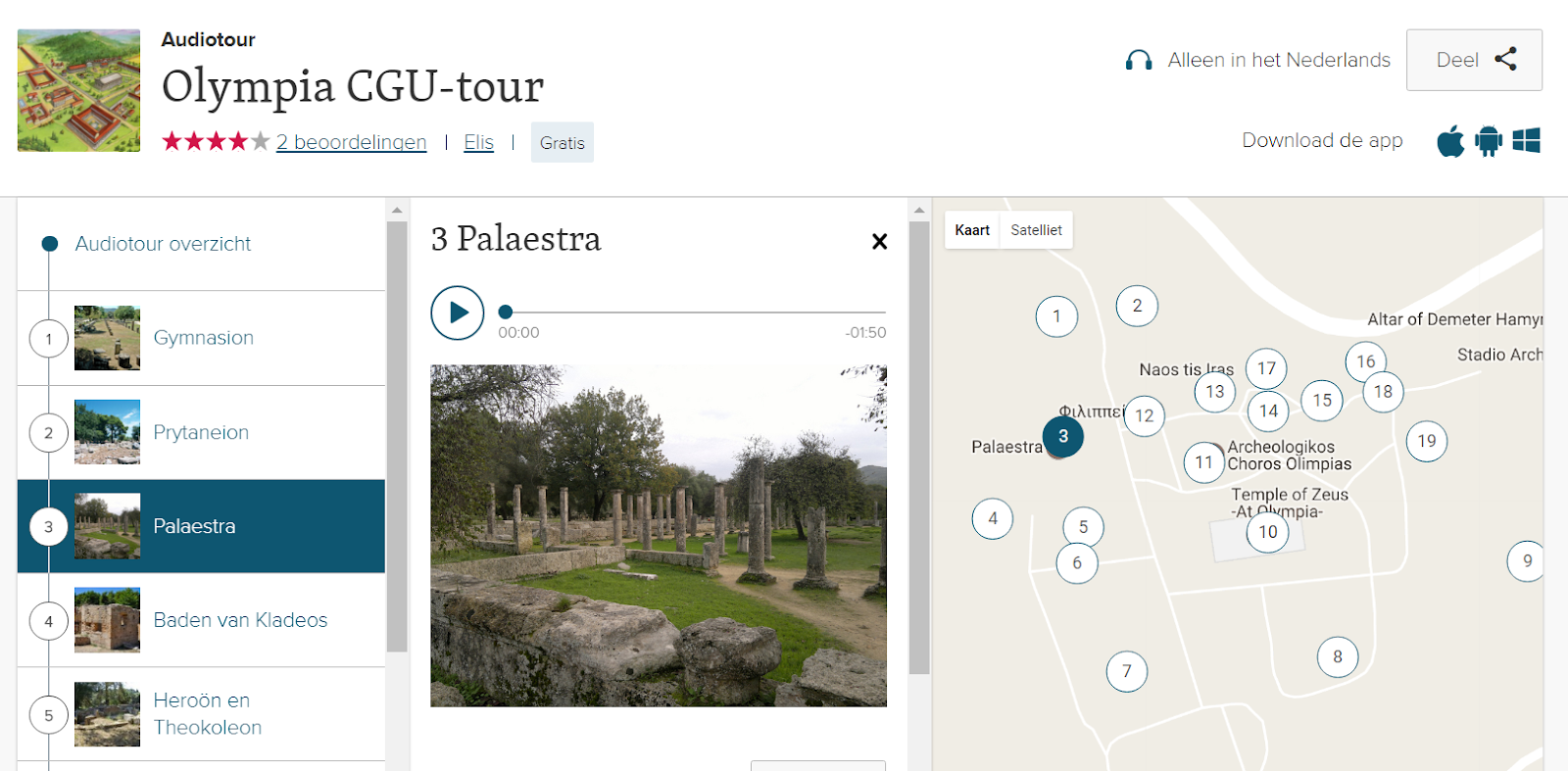Switch map to Kaart view
The image size is (1568, 771).
(972, 230)
